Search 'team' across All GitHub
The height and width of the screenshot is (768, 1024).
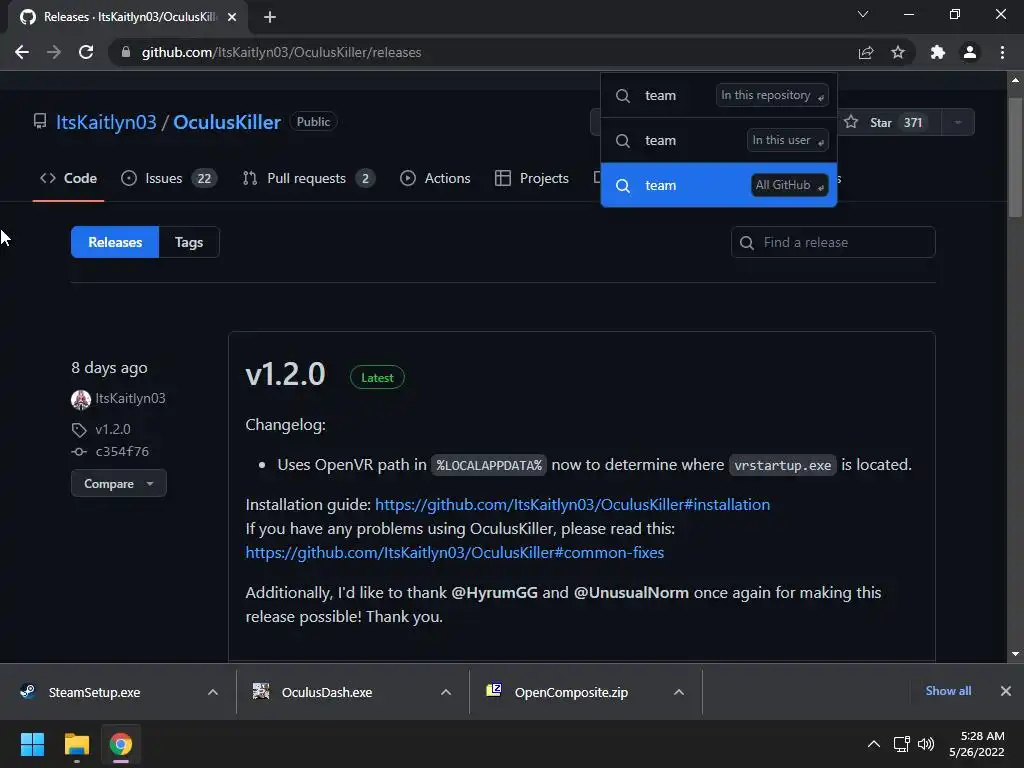pyautogui.click(x=718, y=185)
